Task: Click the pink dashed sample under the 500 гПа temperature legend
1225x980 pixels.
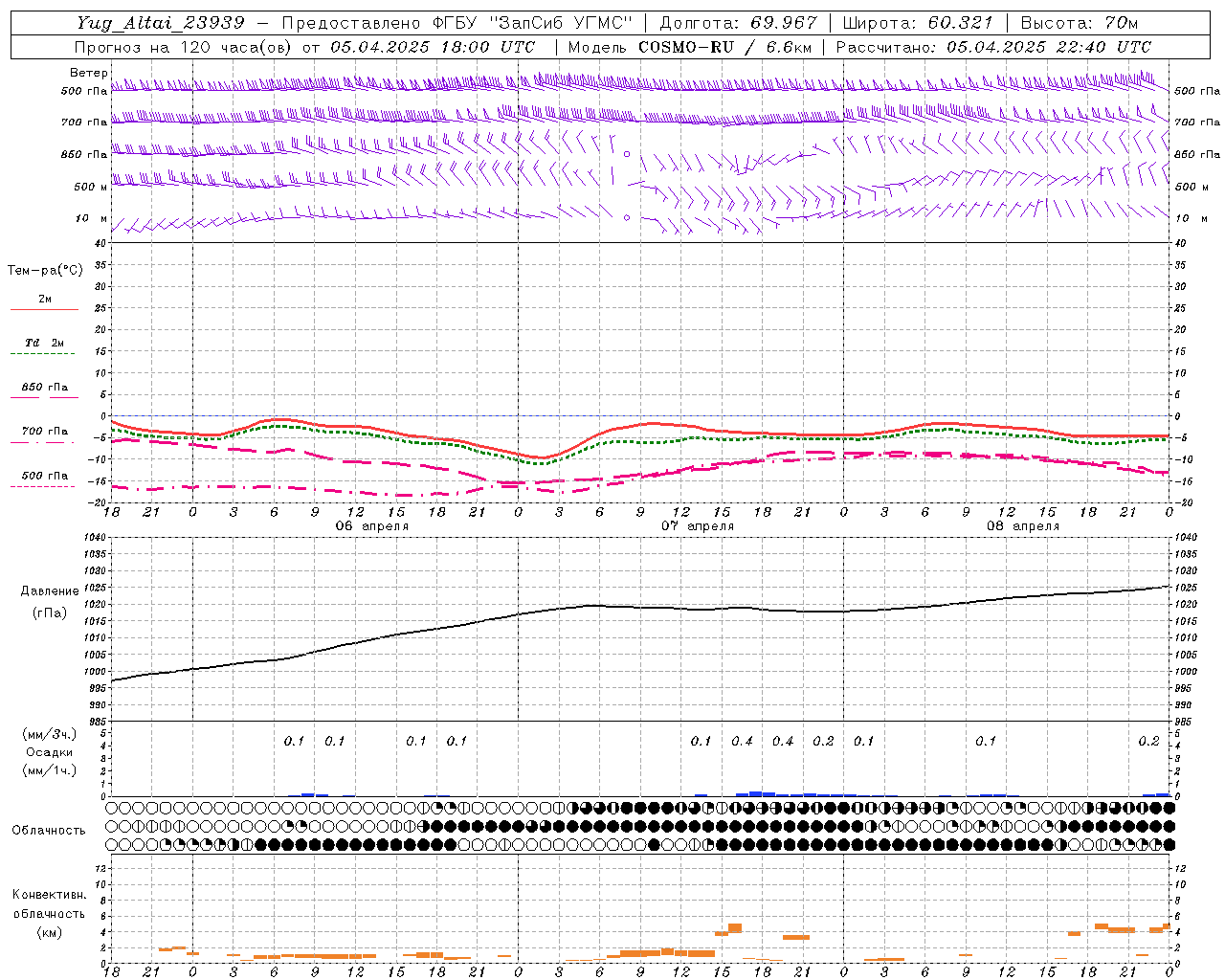Action: (x=44, y=486)
